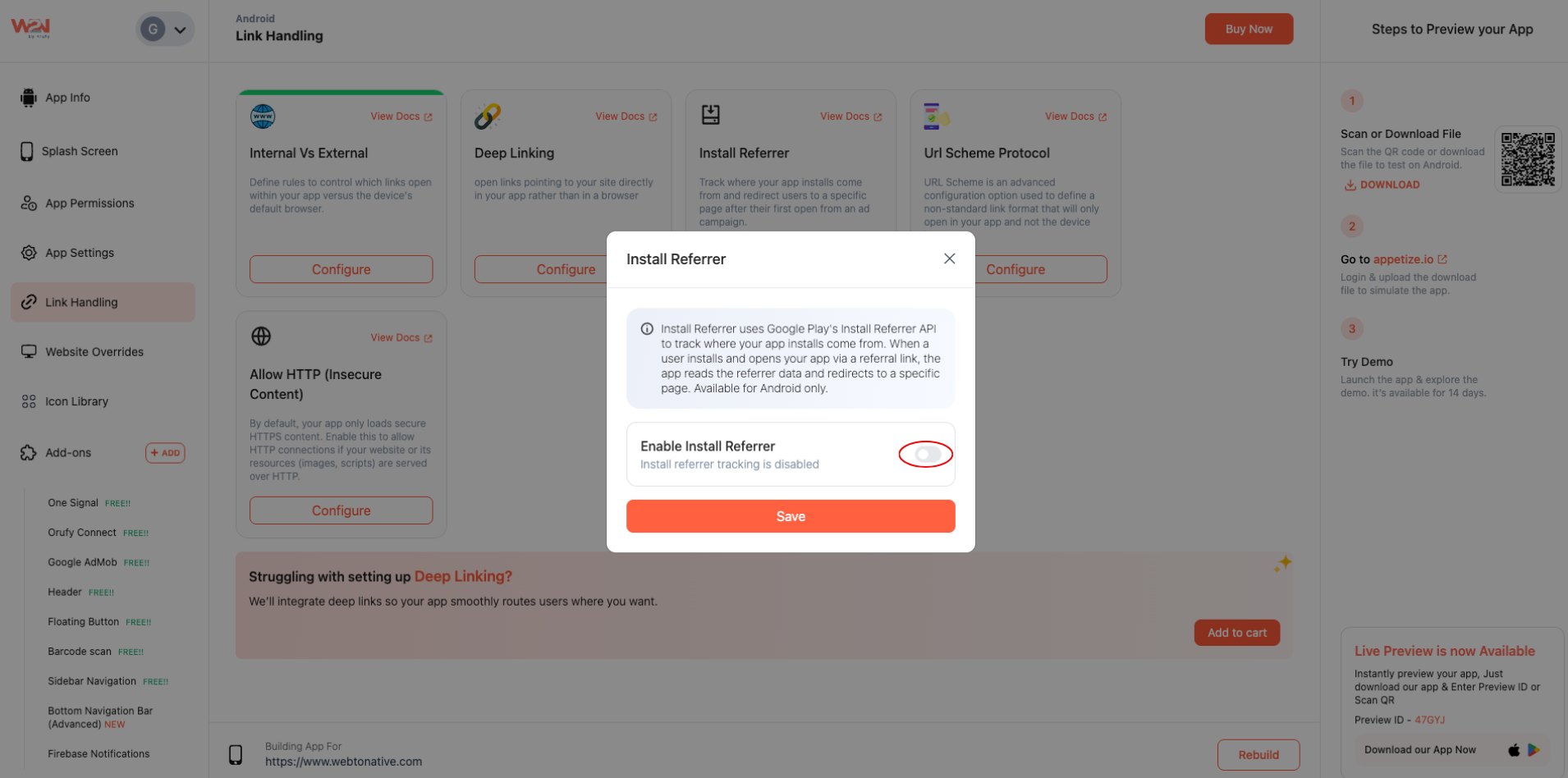
Task: Scan the QR code thumbnail
Action: pos(1528,158)
